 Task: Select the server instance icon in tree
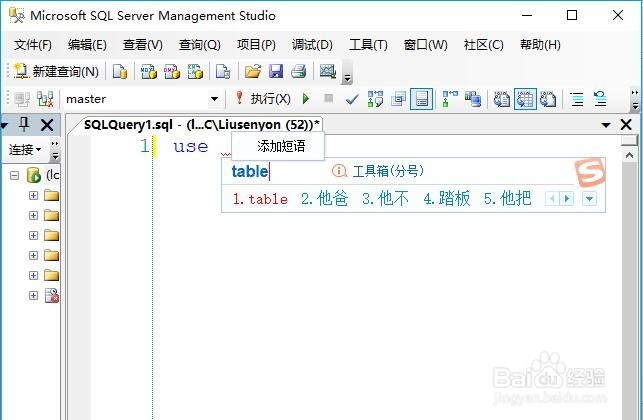[x=34, y=175]
